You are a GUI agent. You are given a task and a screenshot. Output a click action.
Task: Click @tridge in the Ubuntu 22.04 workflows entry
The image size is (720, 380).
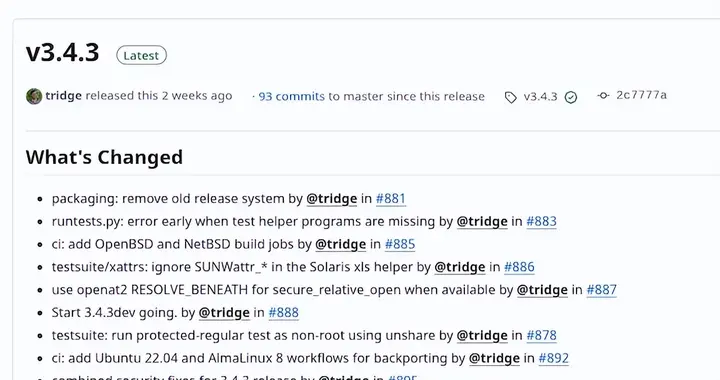tap(494, 358)
